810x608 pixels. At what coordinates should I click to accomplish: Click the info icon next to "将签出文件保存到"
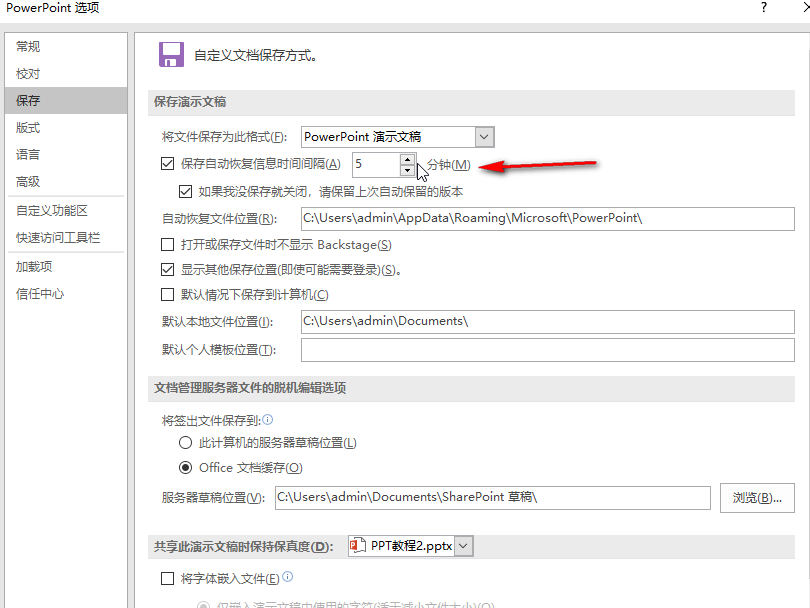point(267,419)
